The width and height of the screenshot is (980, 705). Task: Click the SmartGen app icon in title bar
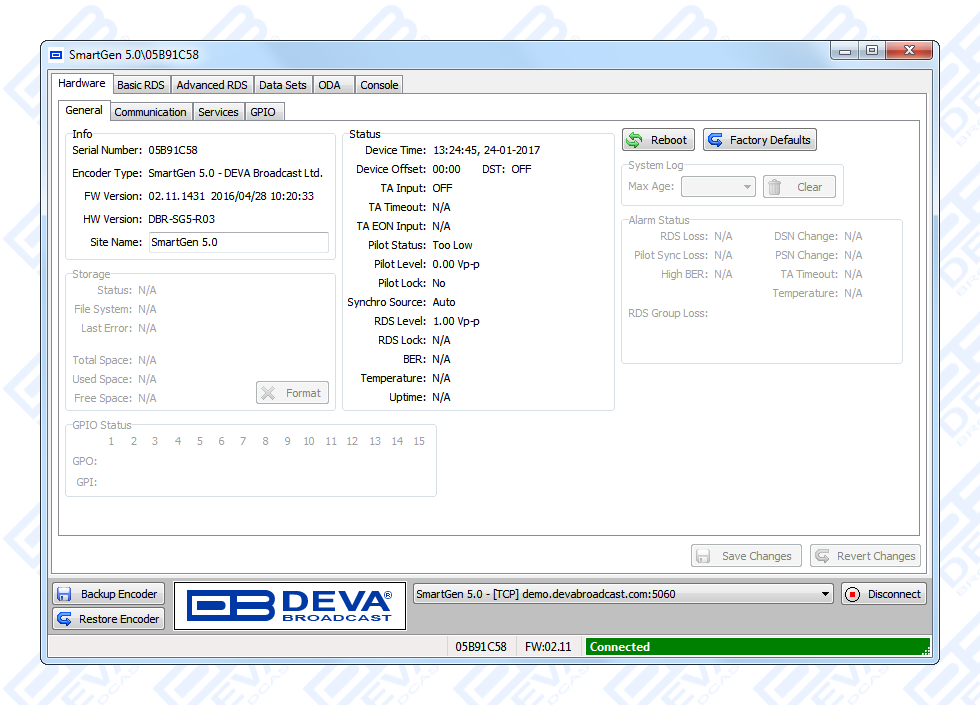(56, 54)
